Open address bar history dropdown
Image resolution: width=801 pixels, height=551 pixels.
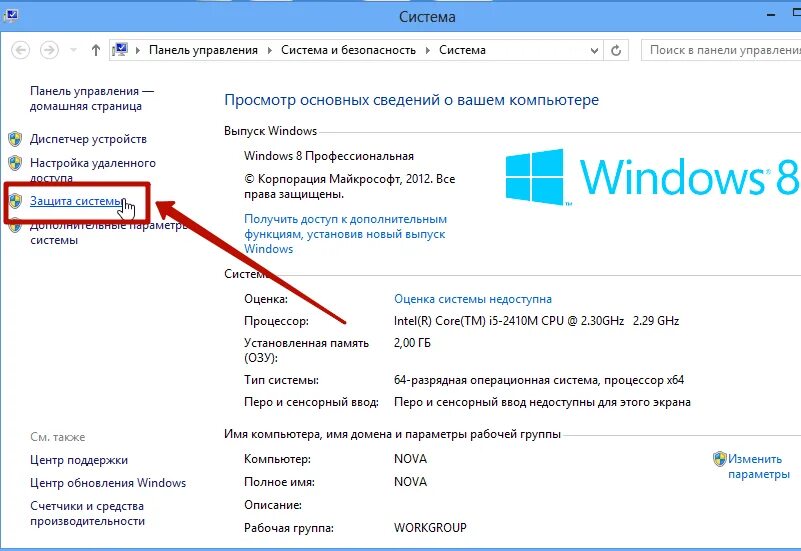point(594,51)
